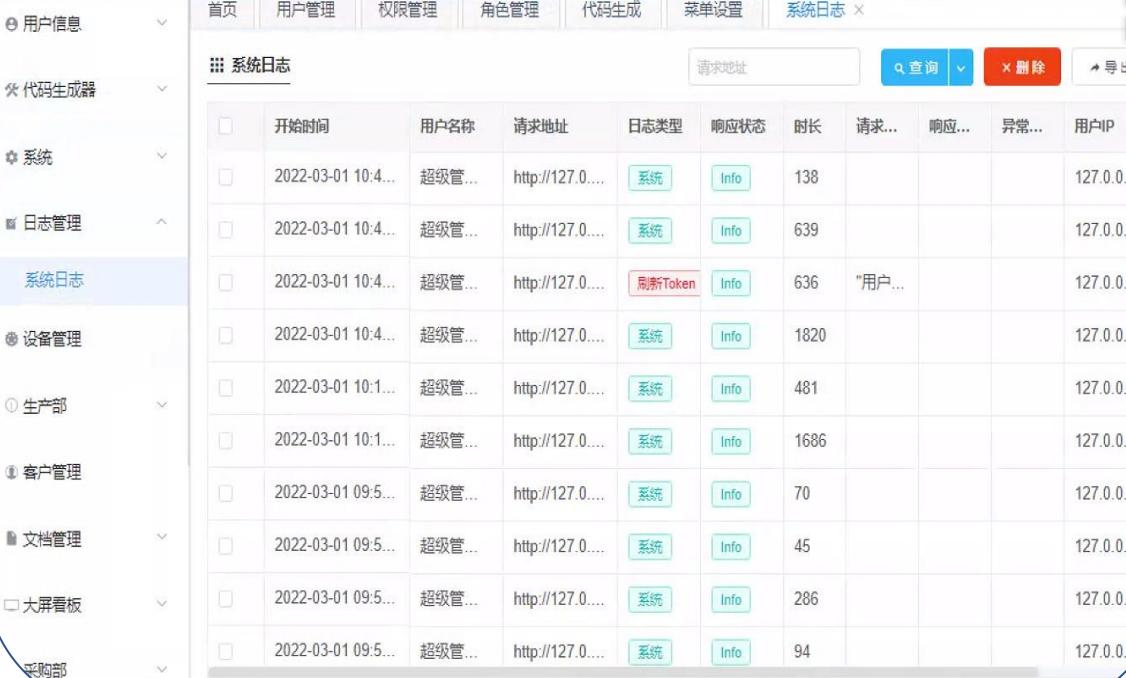Click the horizontal scrollbar below the table

click(x=625, y=673)
